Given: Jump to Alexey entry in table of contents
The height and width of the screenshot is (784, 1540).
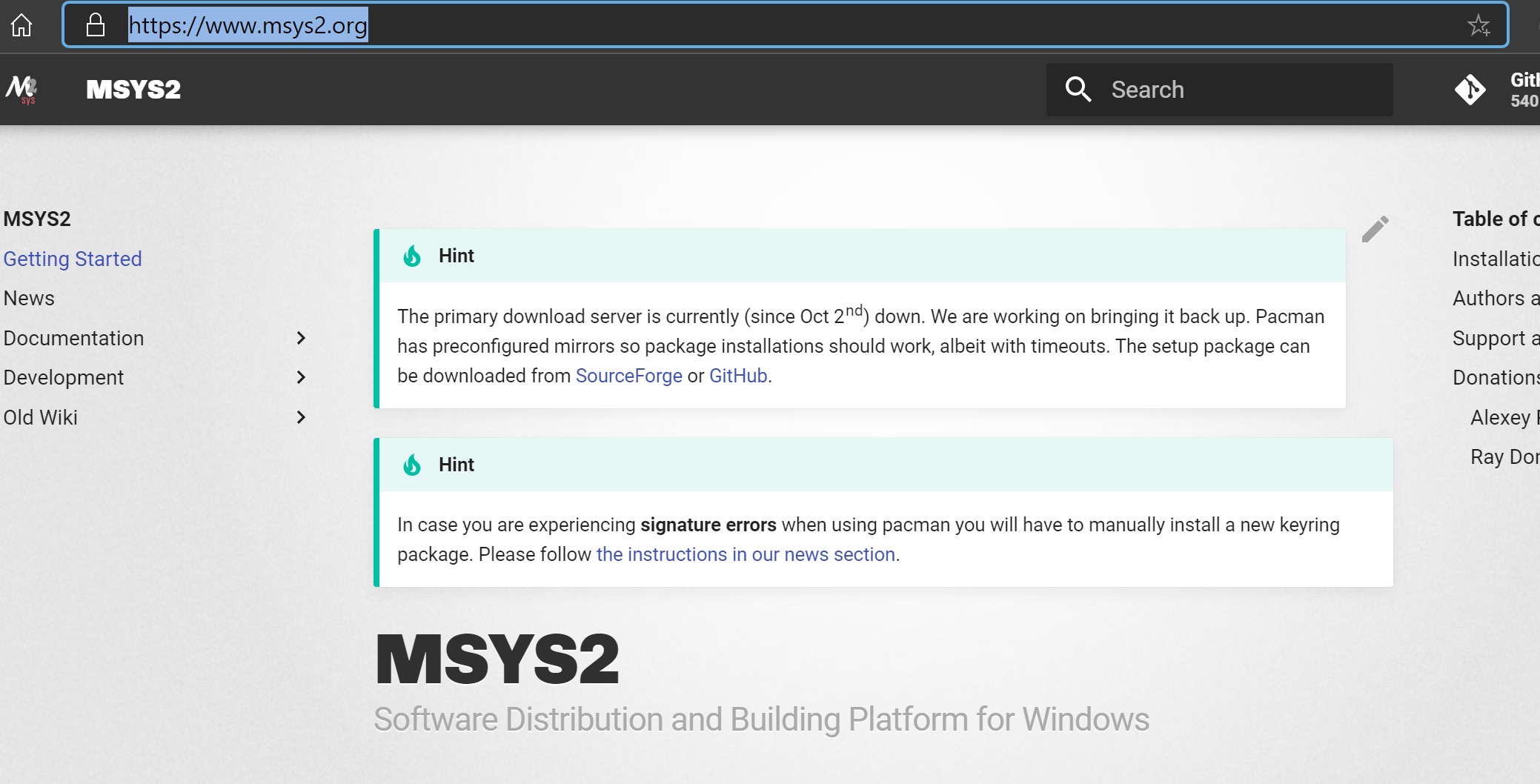Looking at the screenshot, I should click(x=1505, y=417).
